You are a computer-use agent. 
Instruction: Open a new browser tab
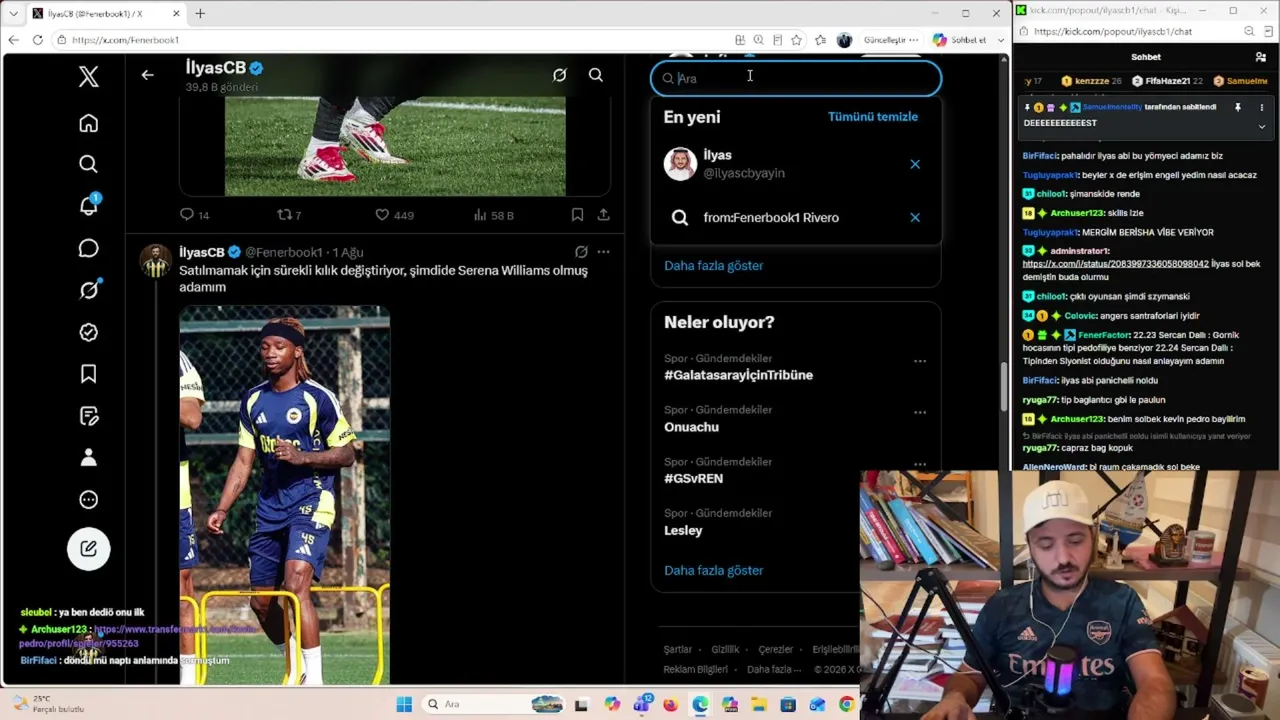point(200,13)
